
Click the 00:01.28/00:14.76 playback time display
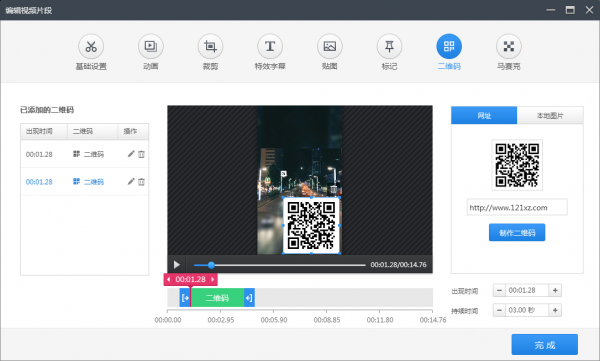[398, 265]
